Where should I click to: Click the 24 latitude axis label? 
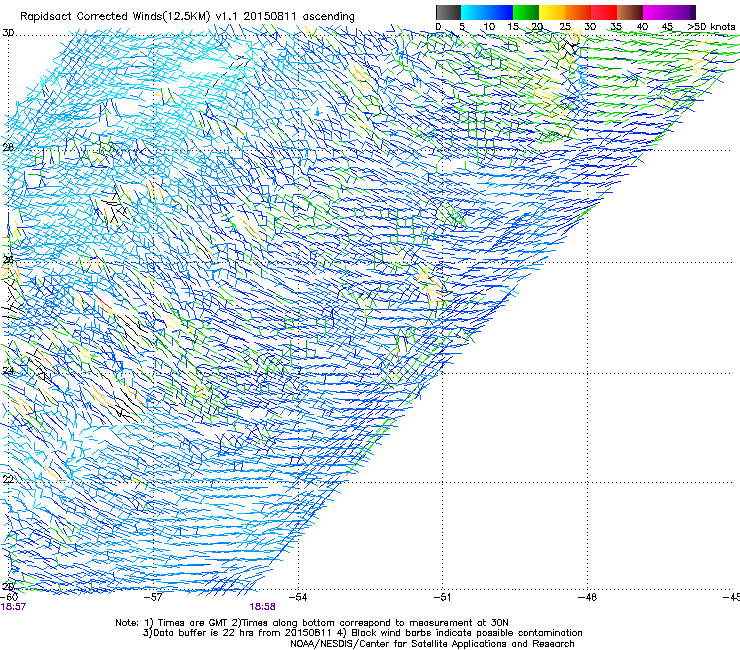(x=8, y=371)
